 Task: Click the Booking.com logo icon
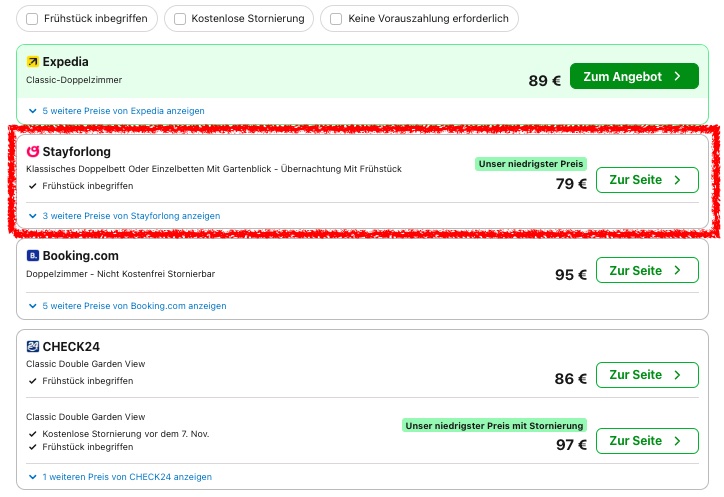click(x=33, y=255)
